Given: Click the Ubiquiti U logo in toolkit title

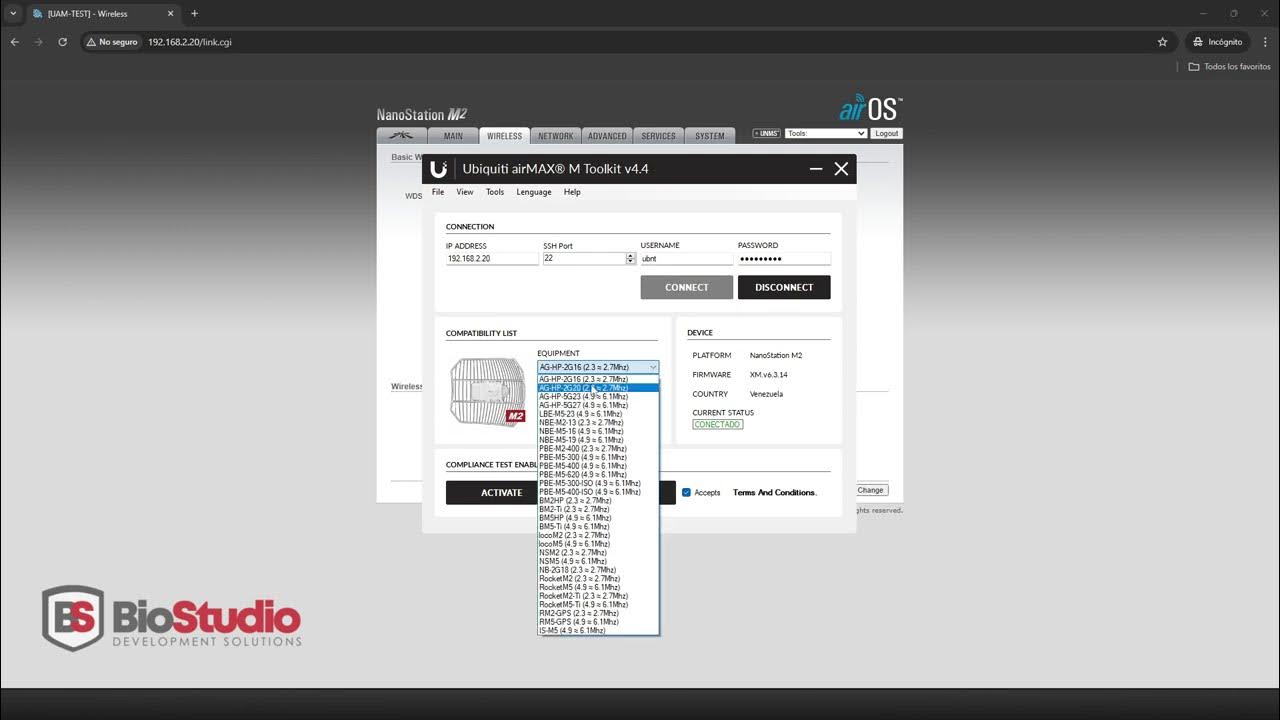Looking at the screenshot, I should 439,169.
